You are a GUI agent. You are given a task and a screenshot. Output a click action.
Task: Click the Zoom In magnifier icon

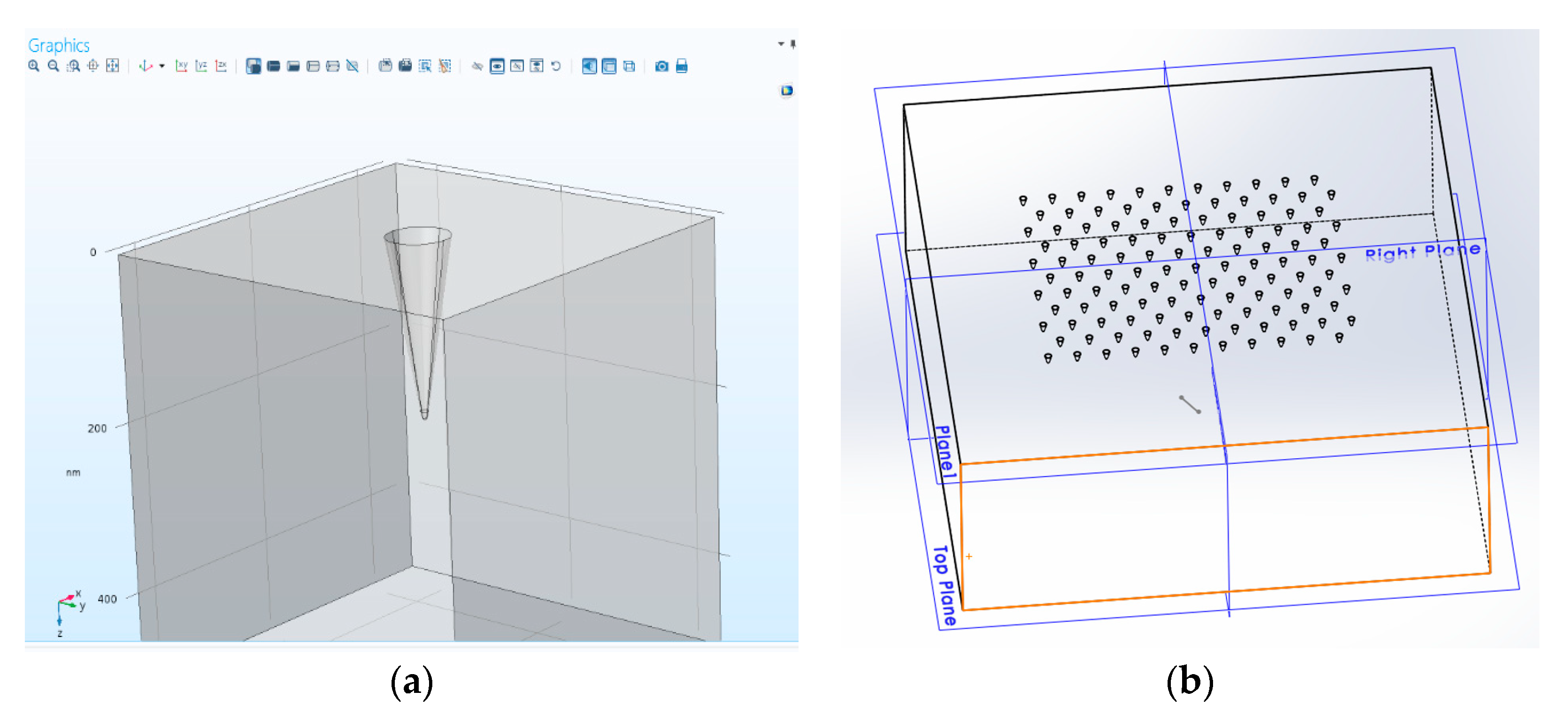[x=34, y=66]
